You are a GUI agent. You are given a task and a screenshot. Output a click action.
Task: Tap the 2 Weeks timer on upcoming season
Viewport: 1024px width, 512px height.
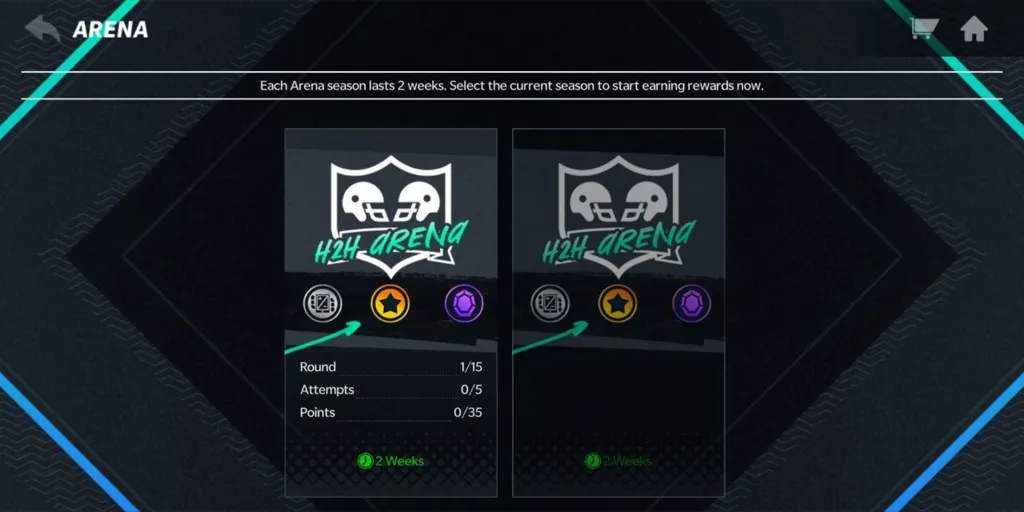coord(618,461)
